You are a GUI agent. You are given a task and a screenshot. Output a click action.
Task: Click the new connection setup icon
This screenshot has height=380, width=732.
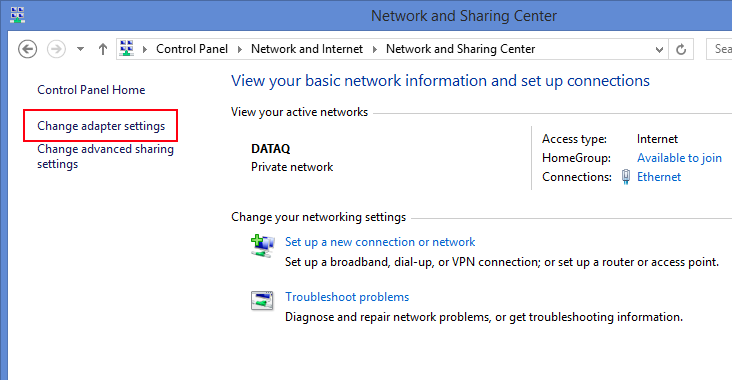point(262,246)
